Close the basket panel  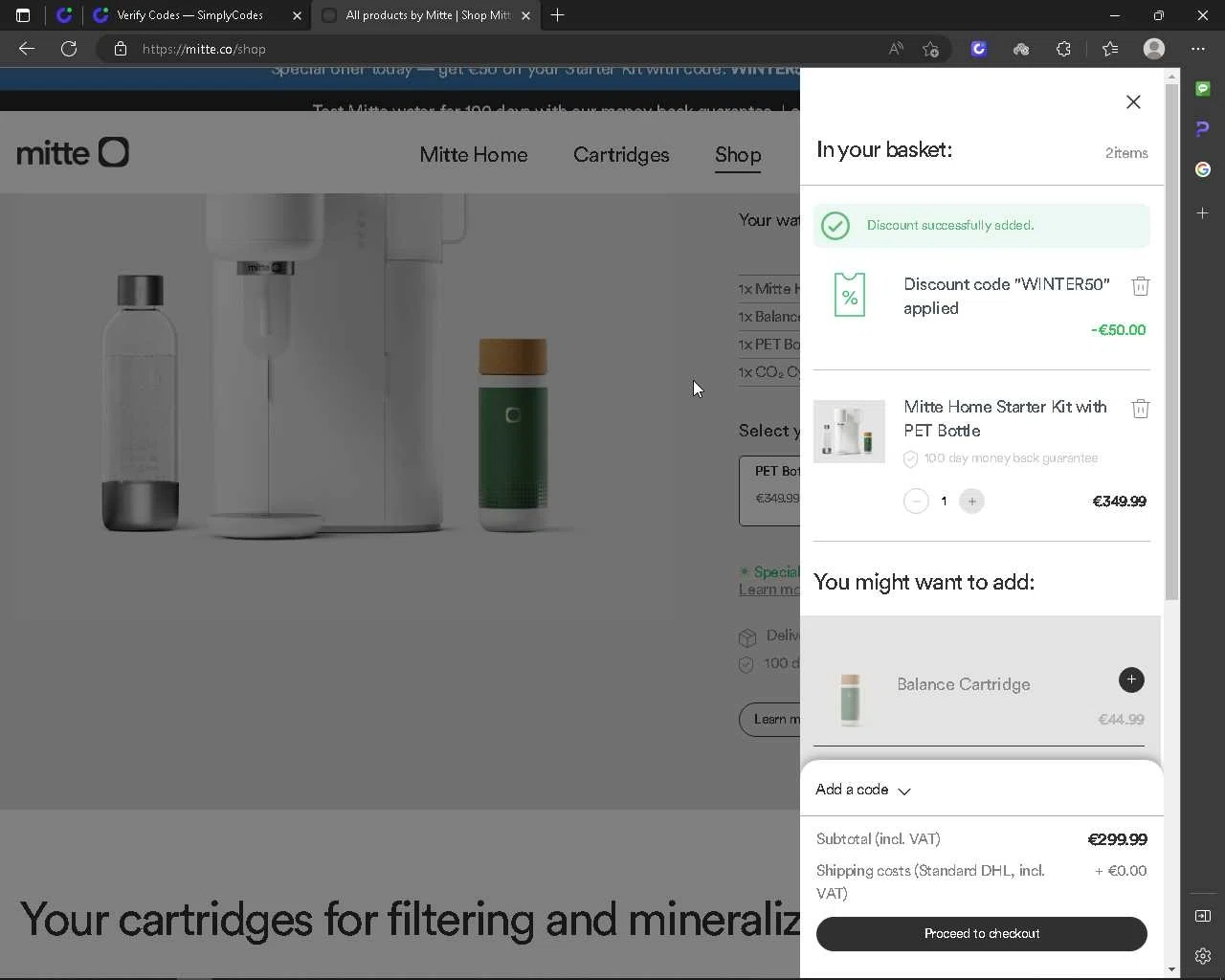coord(1133,102)
